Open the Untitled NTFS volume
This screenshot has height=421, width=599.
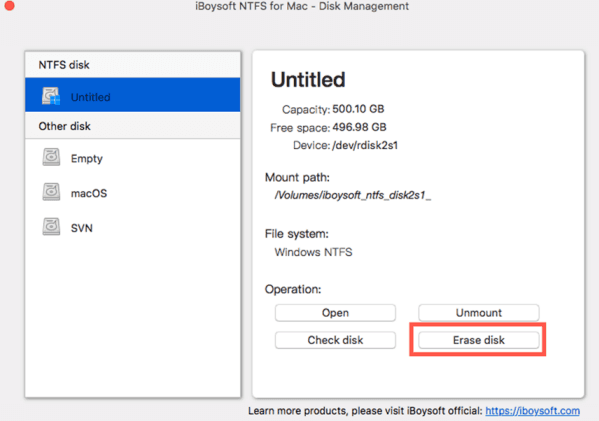[335, 313]
